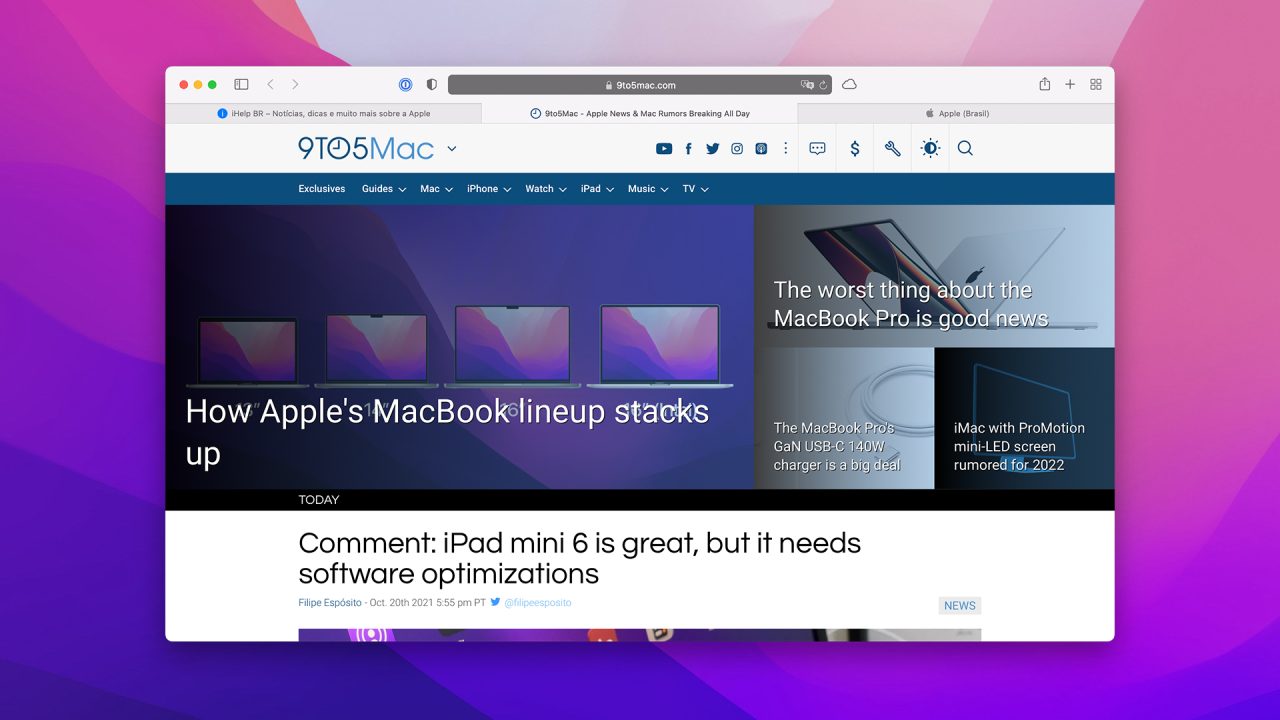Screen dimensions: 1280x720
Task: Click the 9to5mac.com address bar
Action: 640,85
